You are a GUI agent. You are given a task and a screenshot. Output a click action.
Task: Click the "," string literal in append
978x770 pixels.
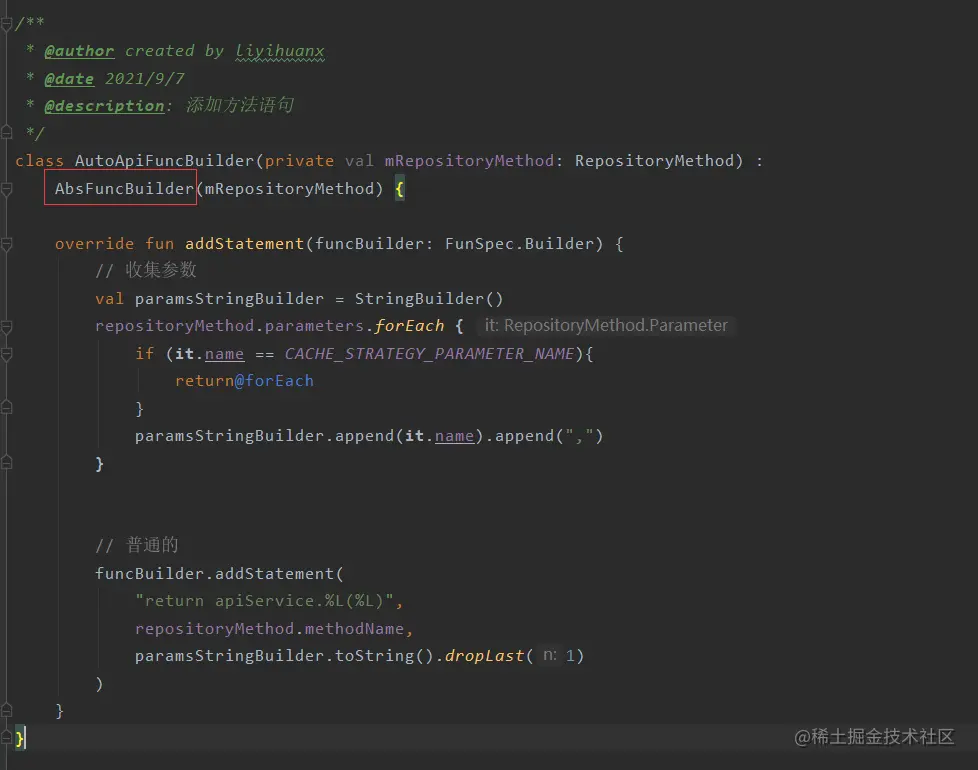point(579,436)
